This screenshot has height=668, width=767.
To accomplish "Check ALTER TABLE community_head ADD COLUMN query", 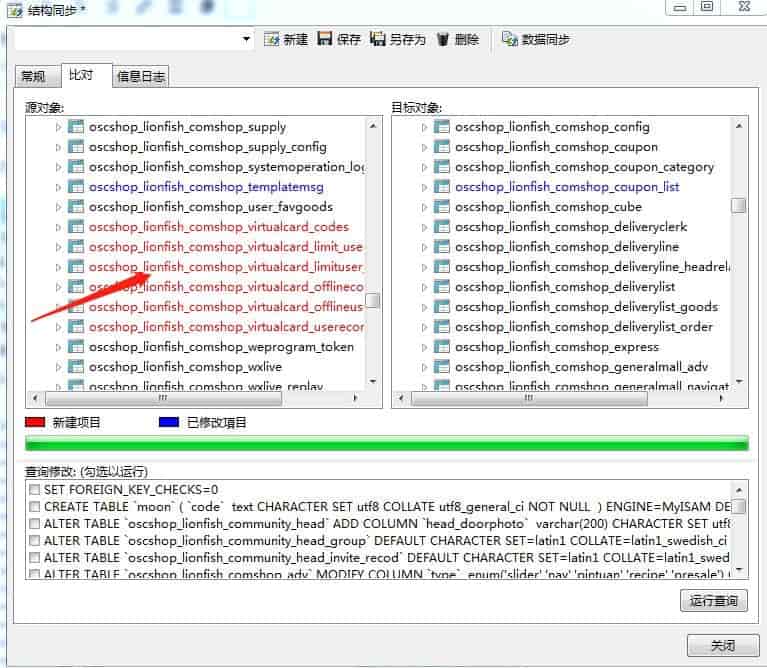I will tap(34, 524).
